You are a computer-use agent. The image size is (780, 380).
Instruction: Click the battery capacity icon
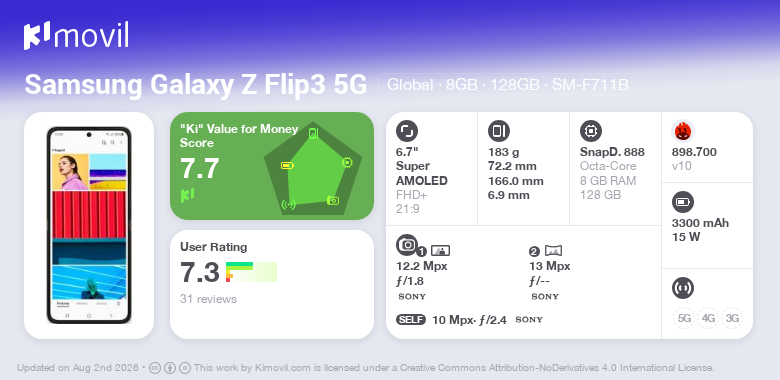pyautogui.click(x=683, y=202)
